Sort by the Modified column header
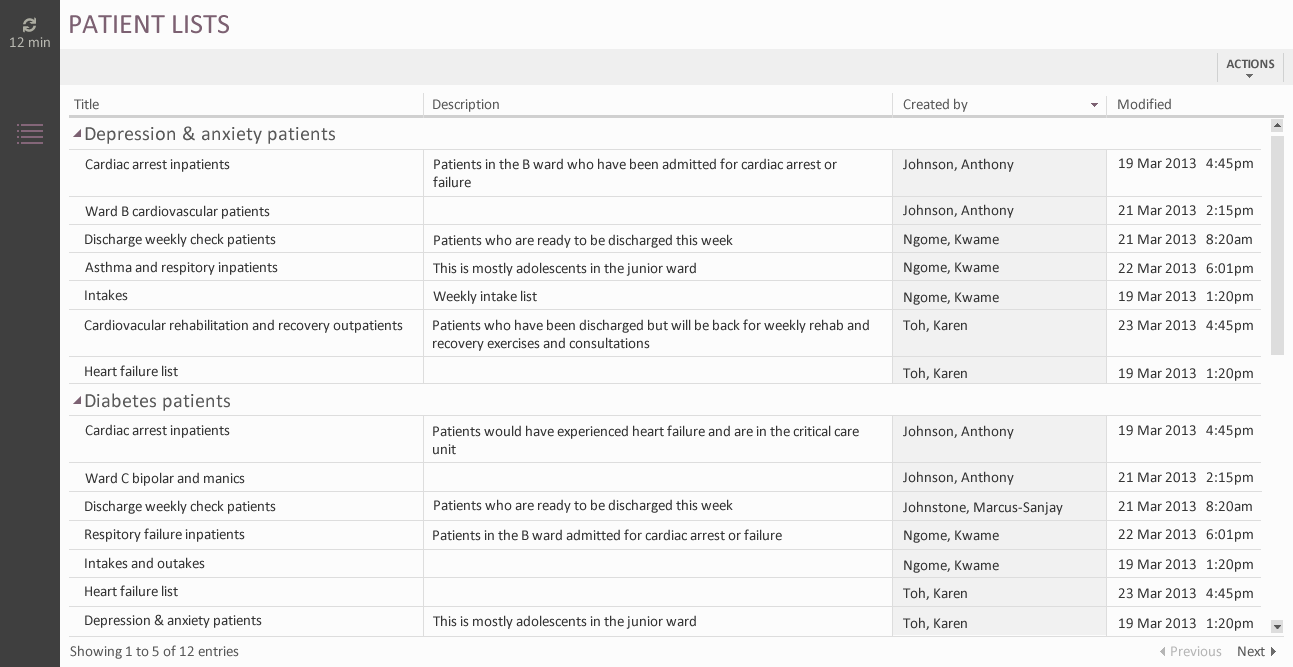 [x=1144, y=104]
